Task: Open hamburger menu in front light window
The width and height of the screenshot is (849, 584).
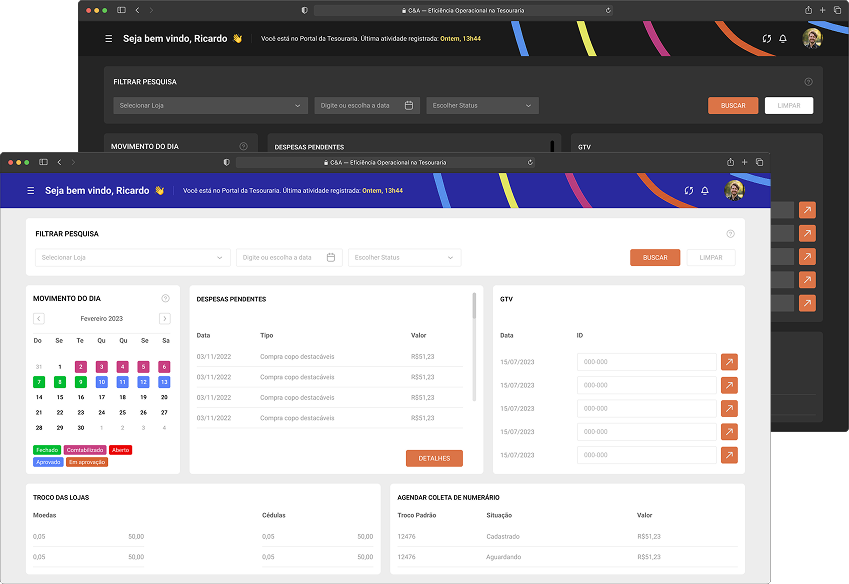Action: pyautogui.click(x=31, y=191)
